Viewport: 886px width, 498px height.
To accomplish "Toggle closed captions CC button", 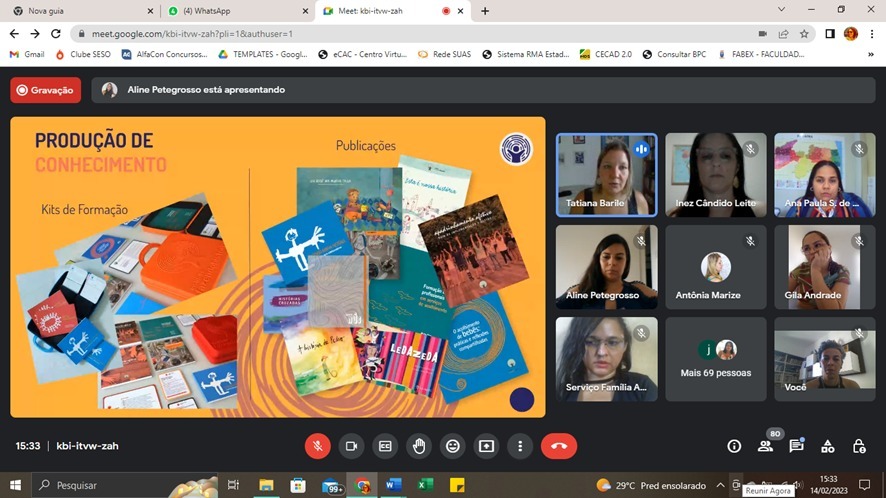I will pos(385,446).
